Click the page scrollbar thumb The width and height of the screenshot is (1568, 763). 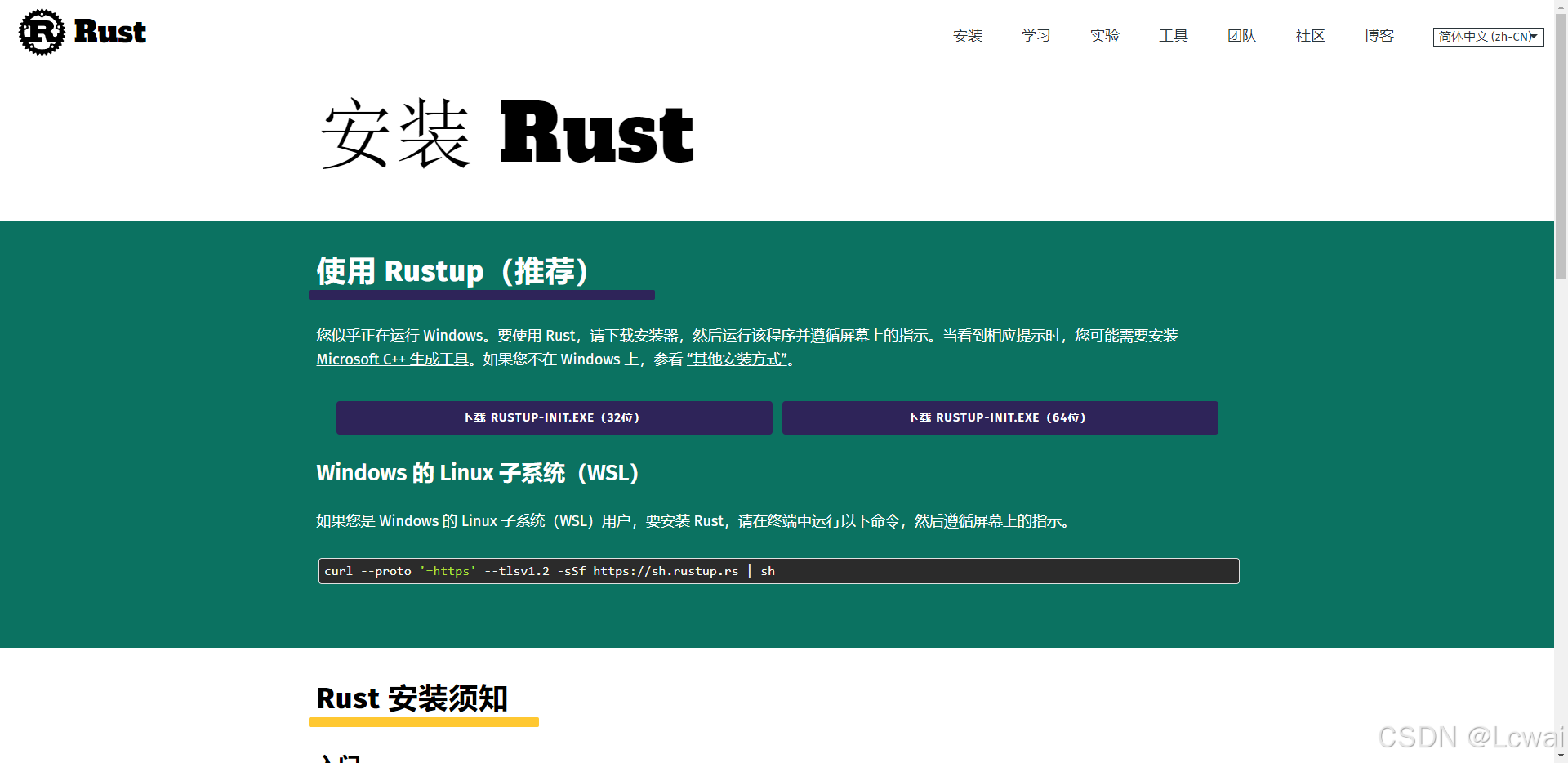[x=1561, y=145]
